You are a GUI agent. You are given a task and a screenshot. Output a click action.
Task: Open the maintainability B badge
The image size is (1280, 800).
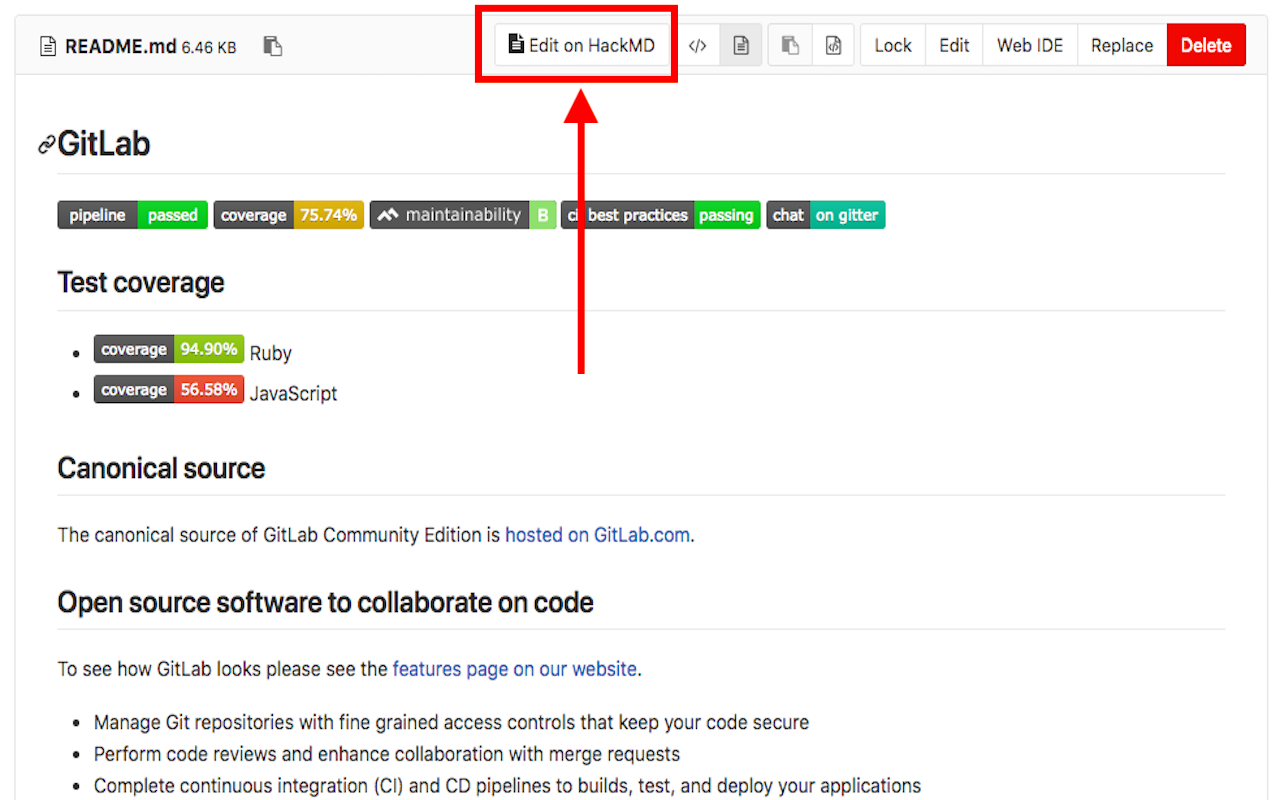pyautogui.click(x=463, y=215)
